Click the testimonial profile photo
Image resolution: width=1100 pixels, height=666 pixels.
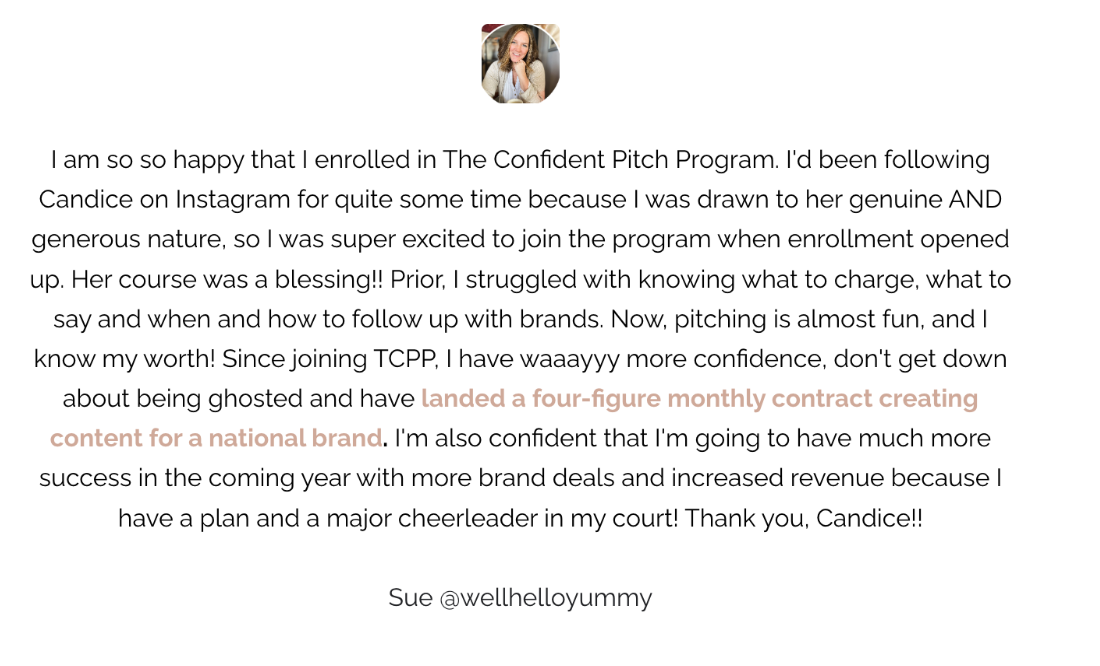pyautogui.click(x=520, y=64)
